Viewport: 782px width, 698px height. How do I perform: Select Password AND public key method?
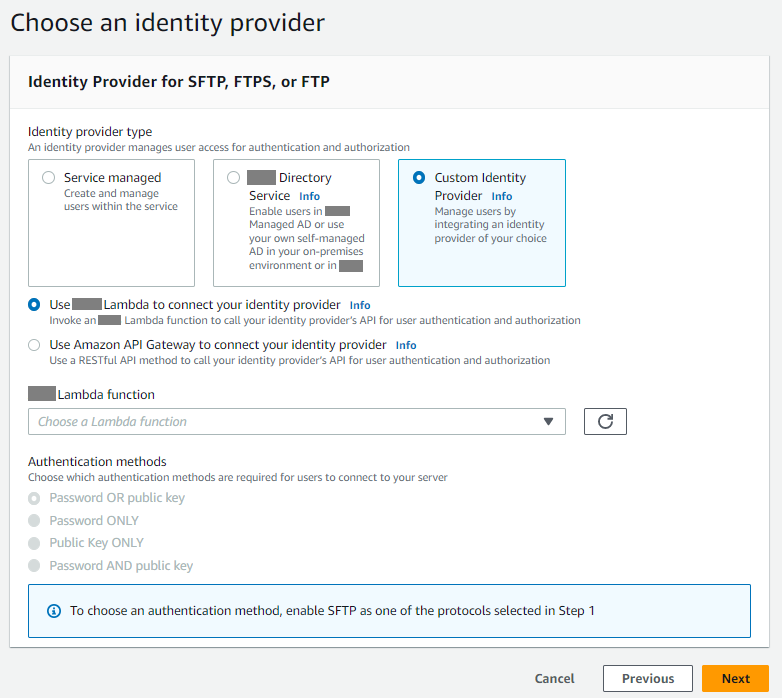pos(35,566)
